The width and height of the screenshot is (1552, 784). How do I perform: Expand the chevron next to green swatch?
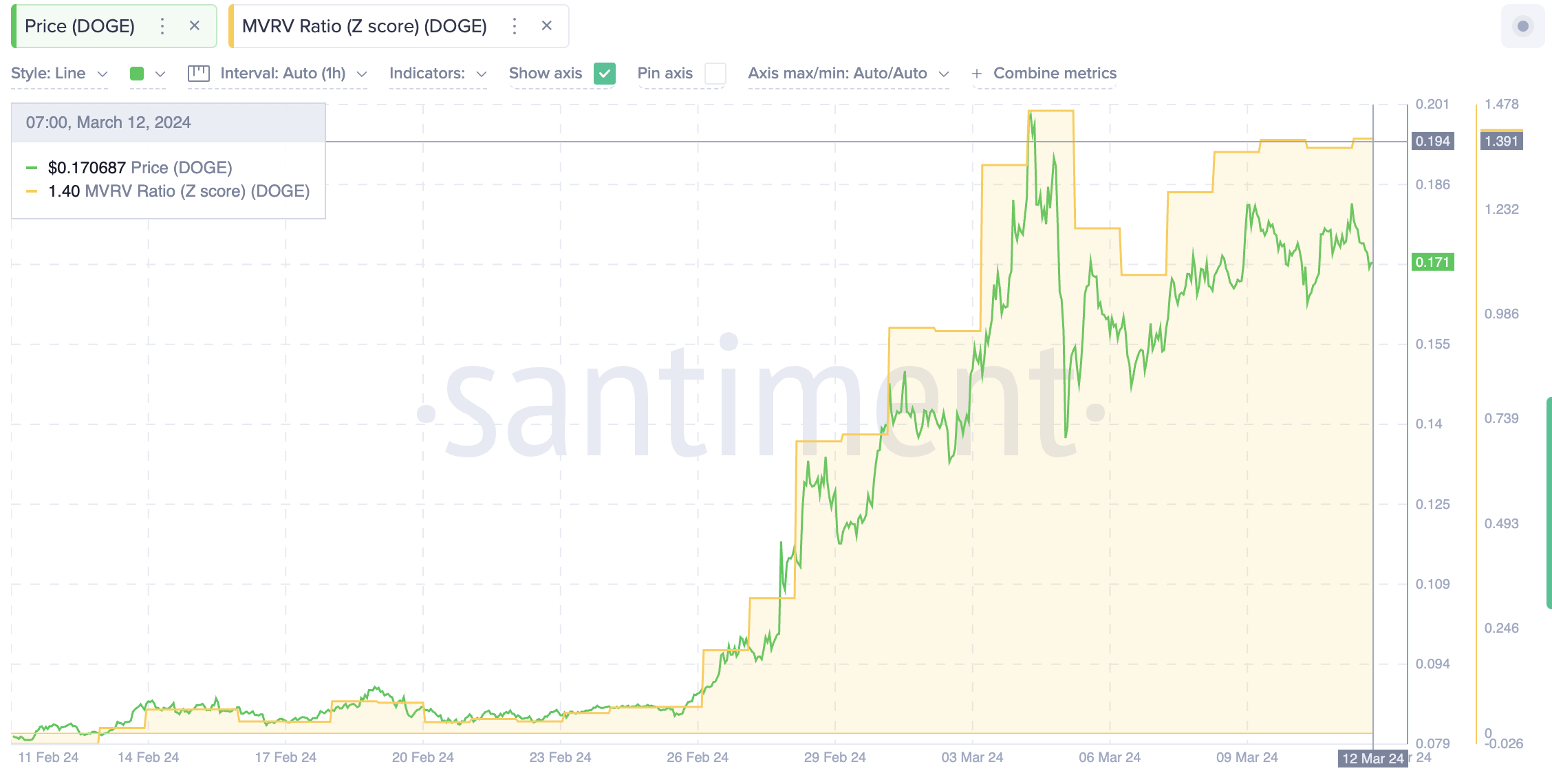[160, 74]
